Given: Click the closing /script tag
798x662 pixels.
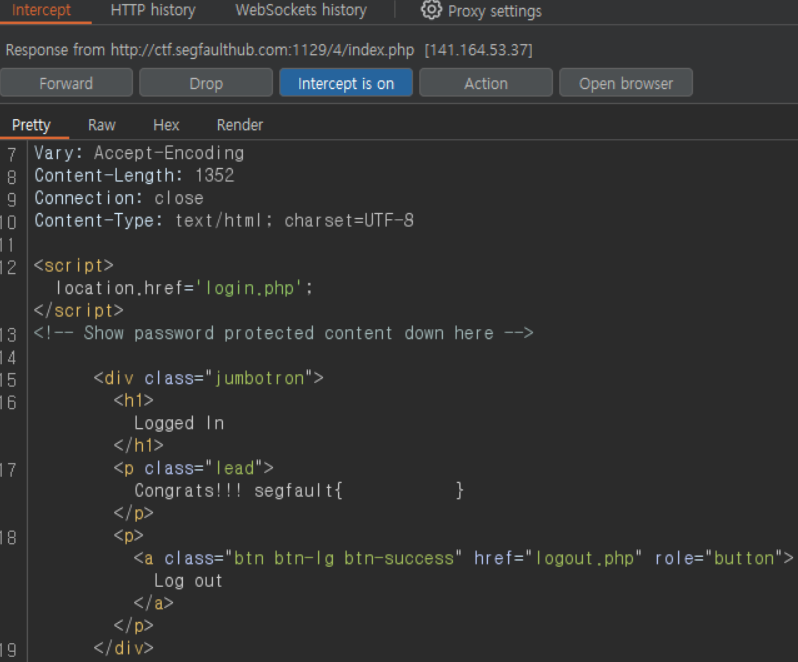Looking at the screenshot, I should (x=79, y=310).
